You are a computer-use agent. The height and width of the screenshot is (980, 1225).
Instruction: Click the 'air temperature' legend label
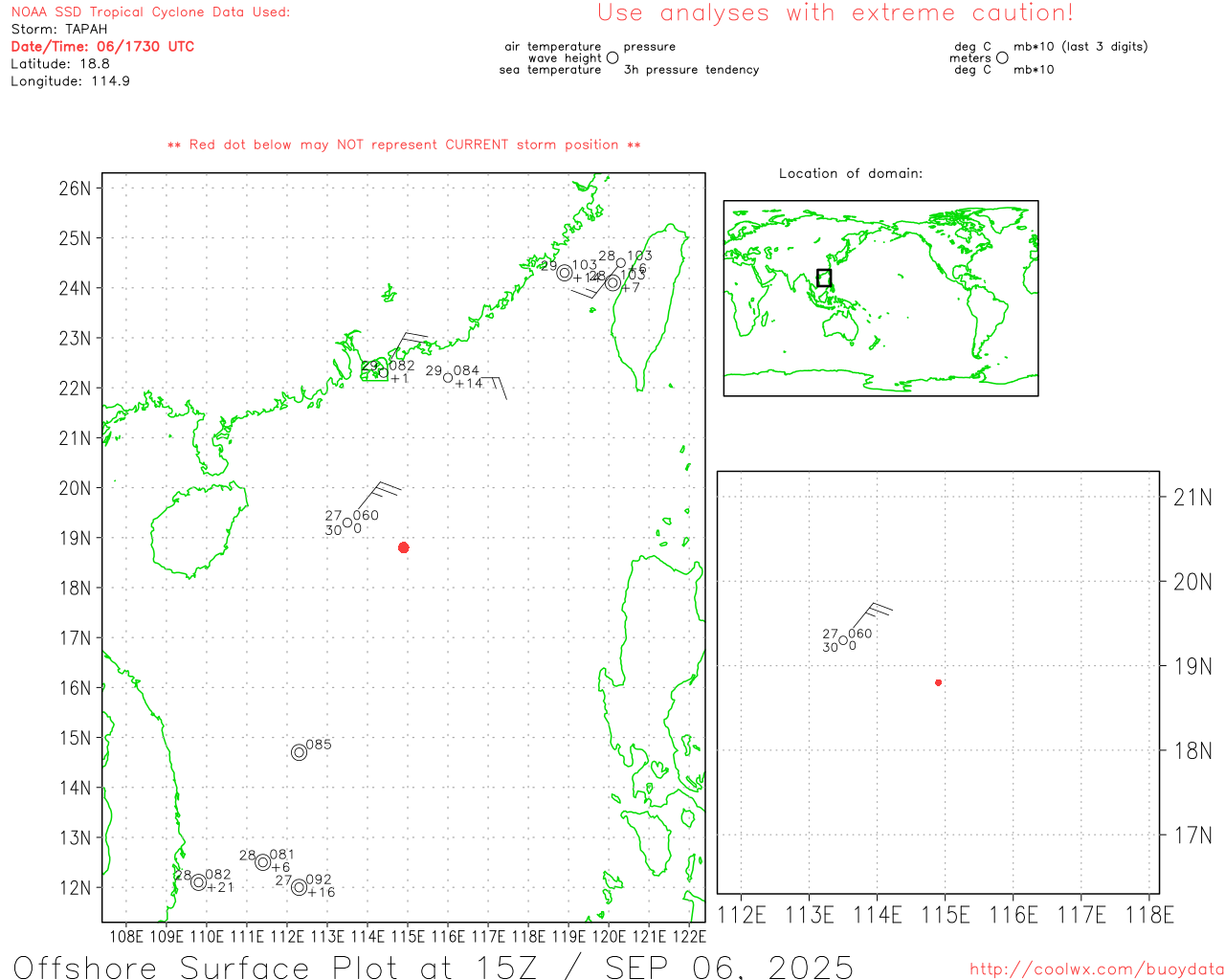tap(553, 47)
